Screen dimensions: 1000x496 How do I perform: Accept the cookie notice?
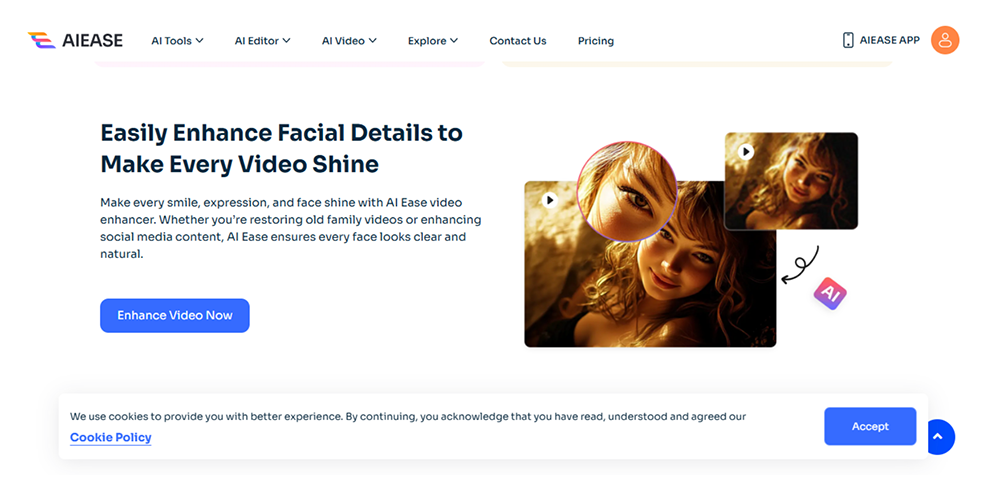pyautogui.click(x=870, y=427)
